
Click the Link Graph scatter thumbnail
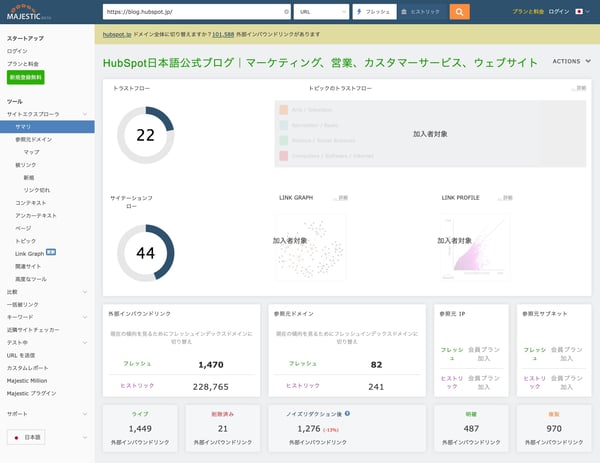pyautogui.click(x=310, y=247)
